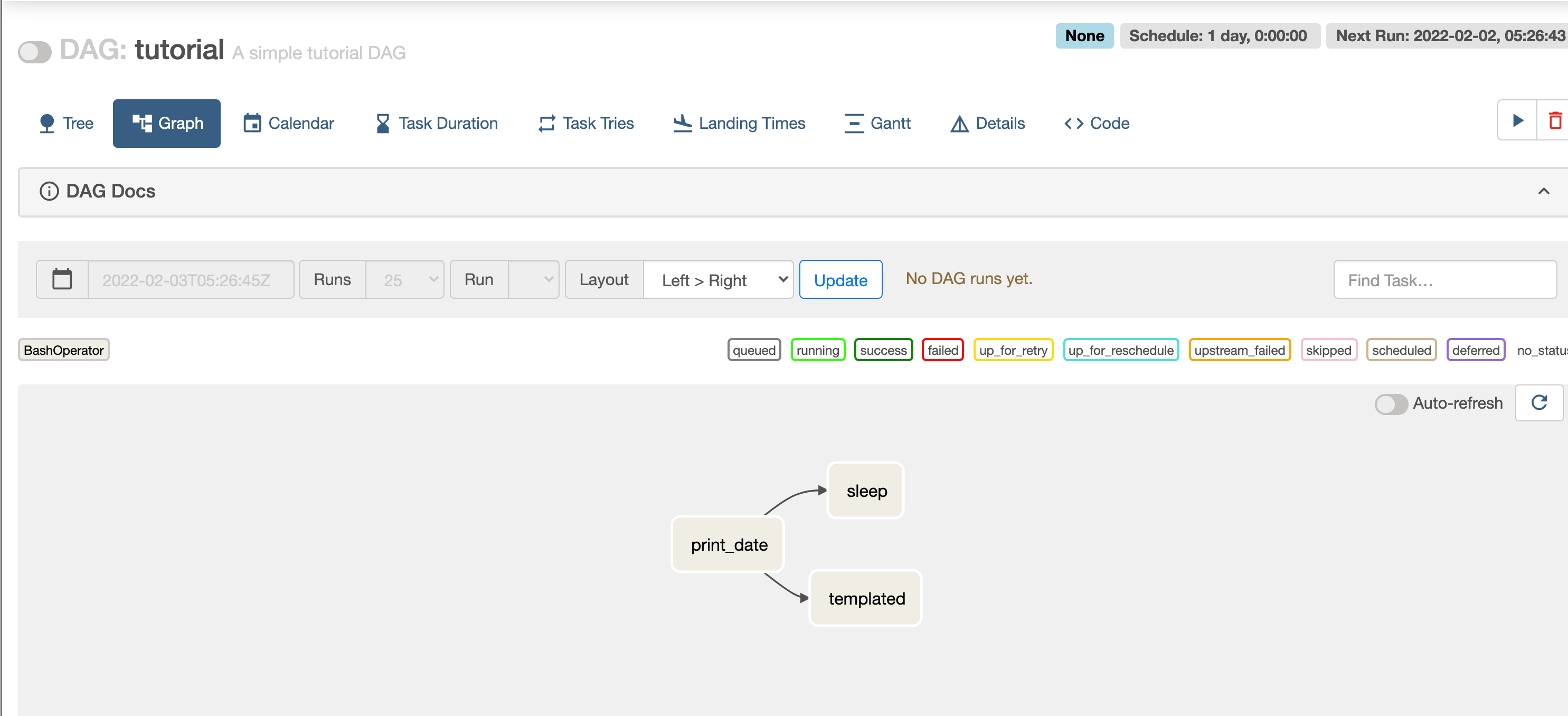Click the red Delete DAG trash icon

coord(1555,120)
